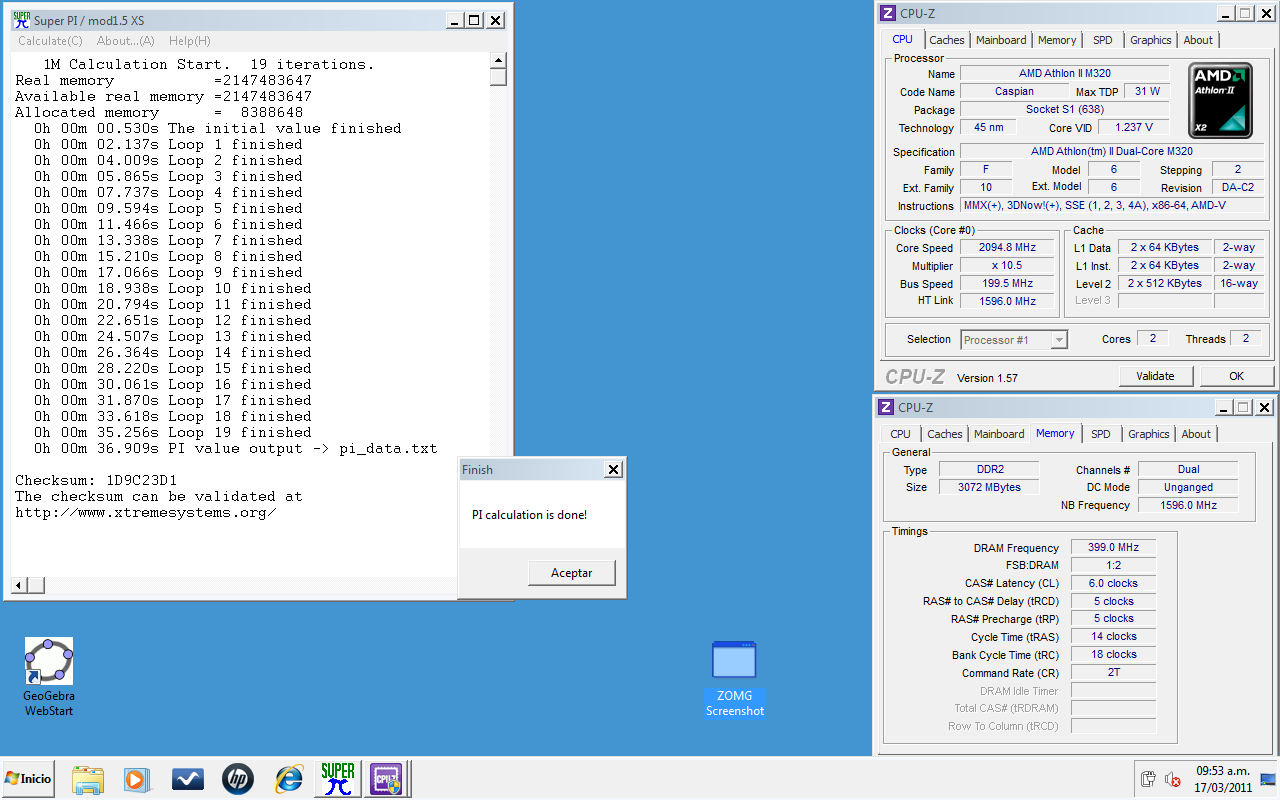This screenshot has height=800, width=1280.
Task: Open the Help(H) menu
Action: 190,41
